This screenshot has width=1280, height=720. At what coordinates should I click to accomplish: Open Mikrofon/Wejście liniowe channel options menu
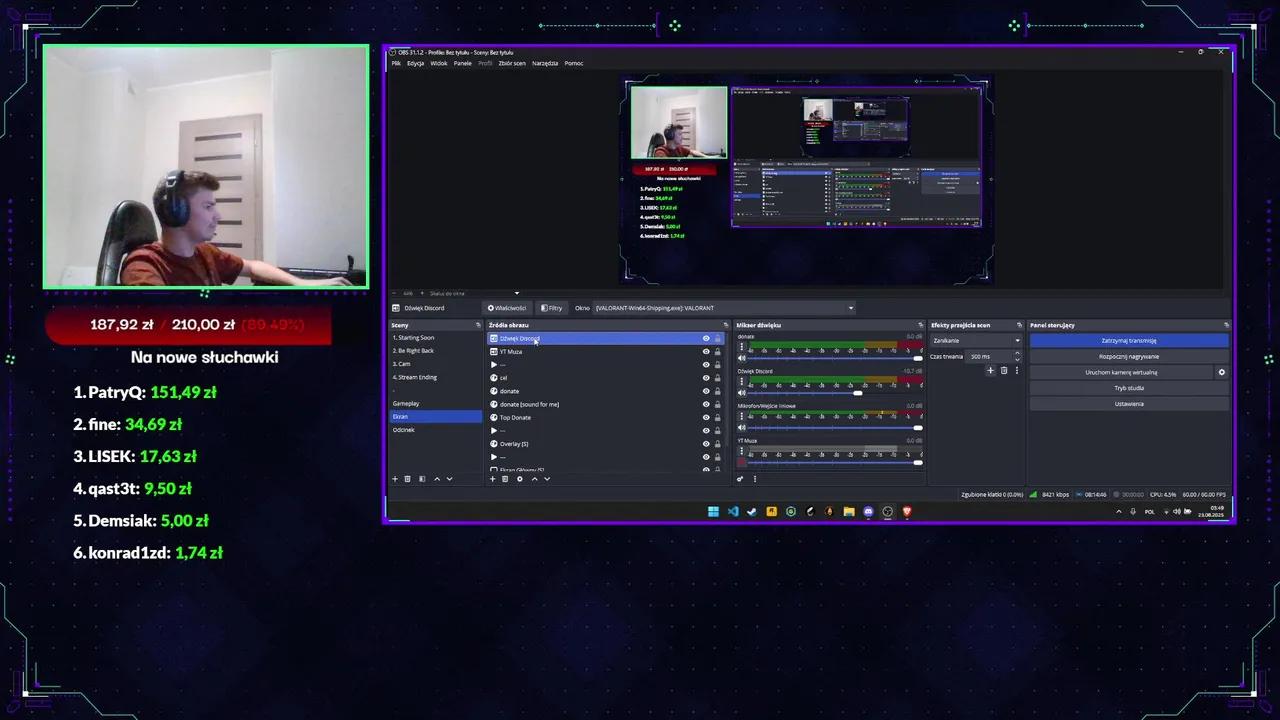click(x=741, y=417)
